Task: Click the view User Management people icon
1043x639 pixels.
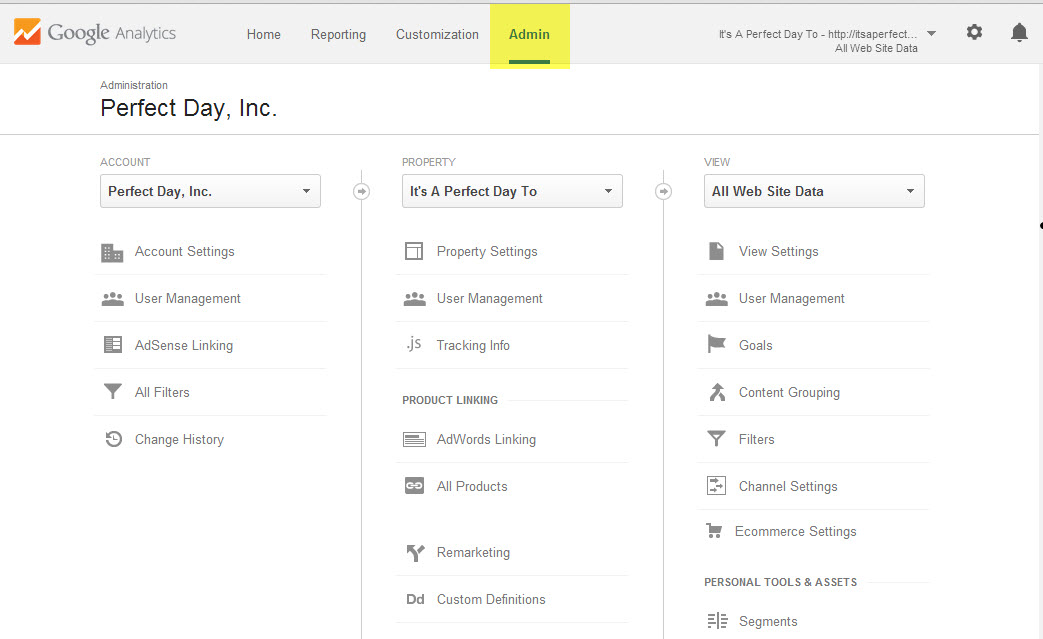Action: pos(716,299)
